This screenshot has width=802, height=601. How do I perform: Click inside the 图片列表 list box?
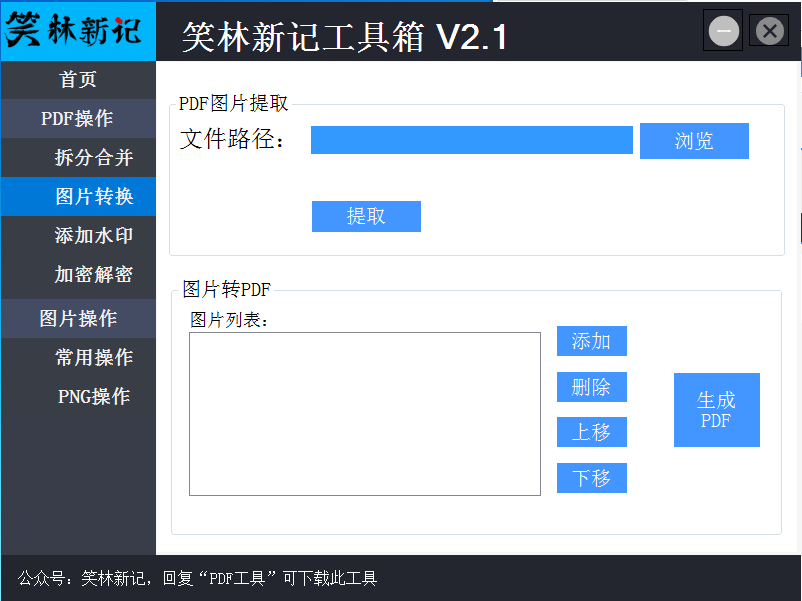click(365, 414)
